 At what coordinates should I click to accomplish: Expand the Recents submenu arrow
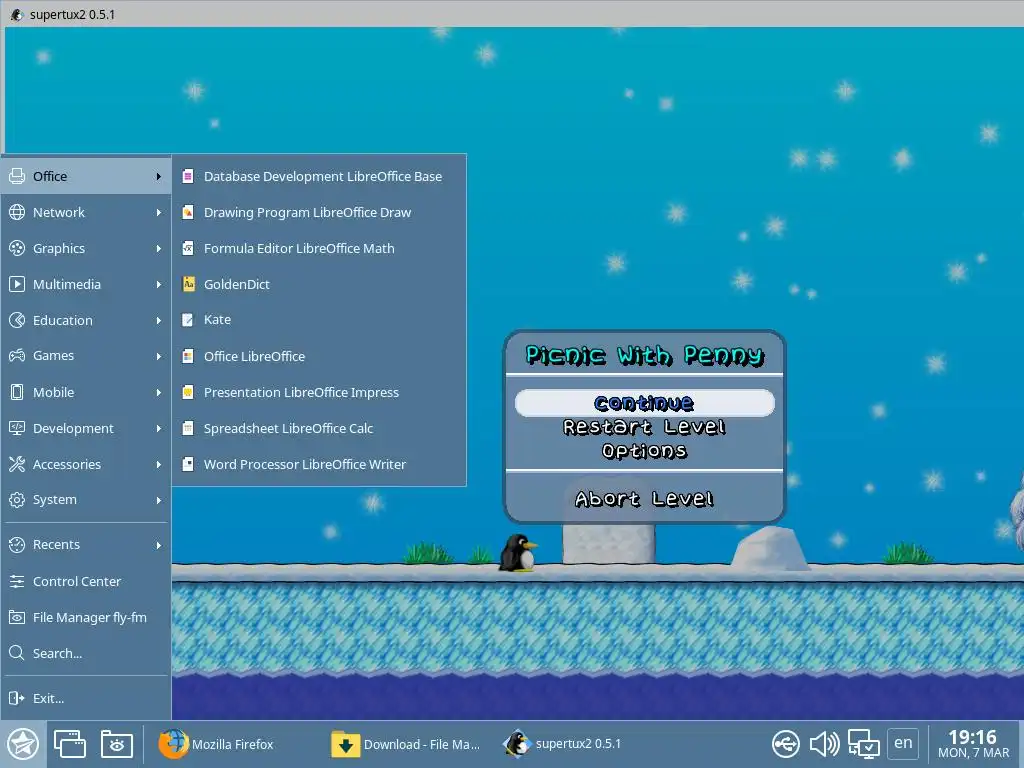point(159,545)
